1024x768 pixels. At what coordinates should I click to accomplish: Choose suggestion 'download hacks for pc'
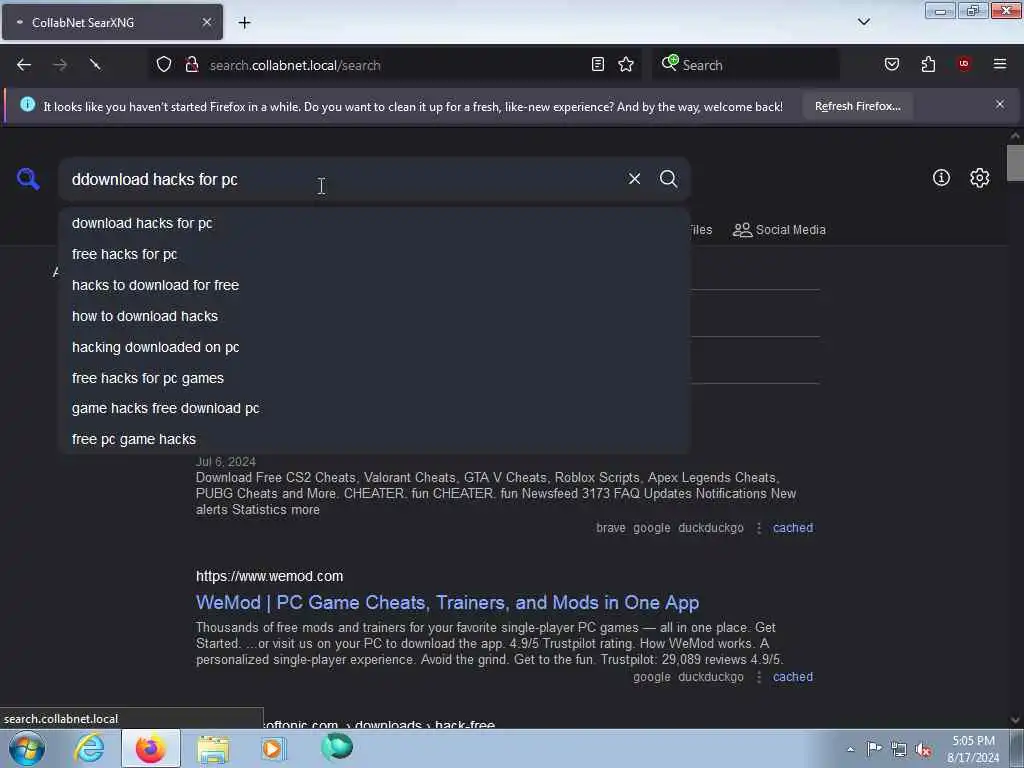click(x=374, y=223)
